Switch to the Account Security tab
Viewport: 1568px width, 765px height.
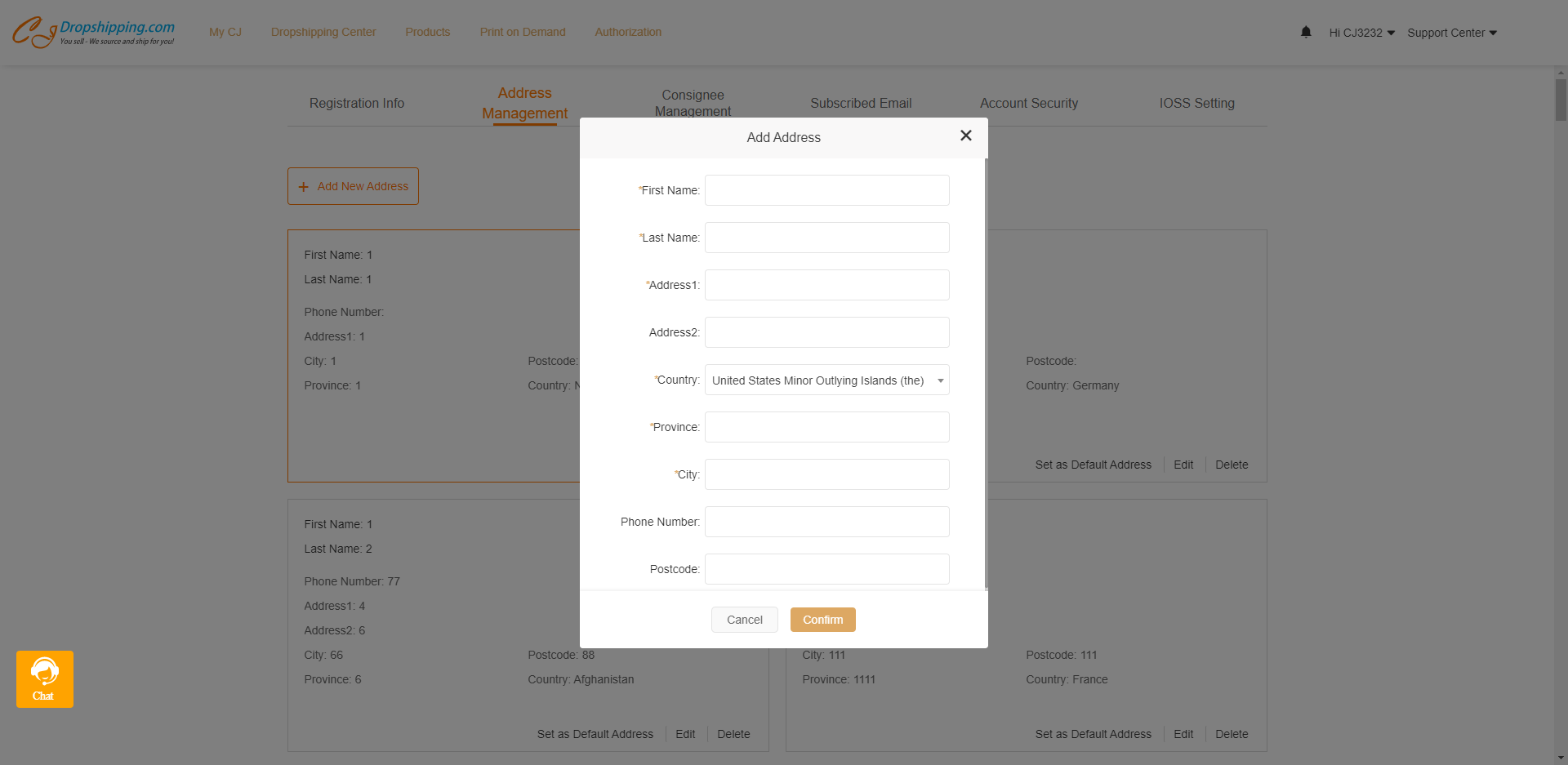tap(1028, 103)
